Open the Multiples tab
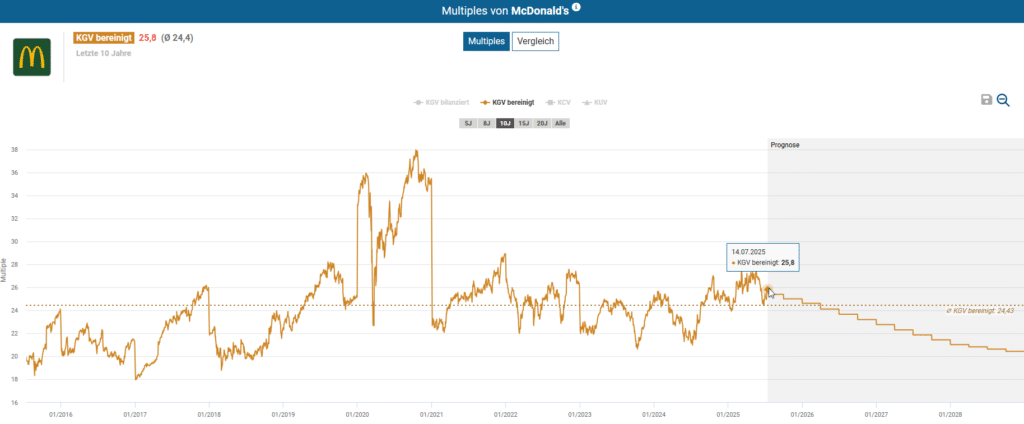This screenshot has width=1024, height=424. coord(486,41)
